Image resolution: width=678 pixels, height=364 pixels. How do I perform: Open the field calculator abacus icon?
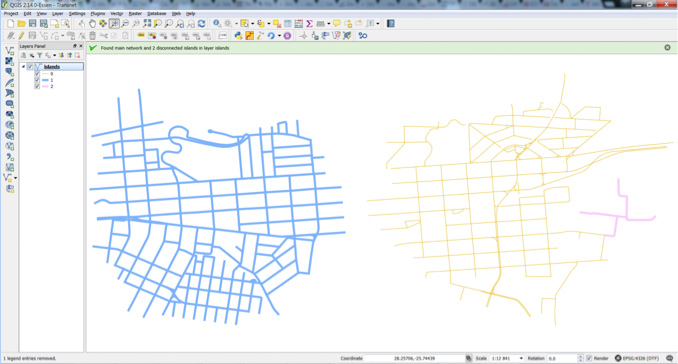(299, 23)
